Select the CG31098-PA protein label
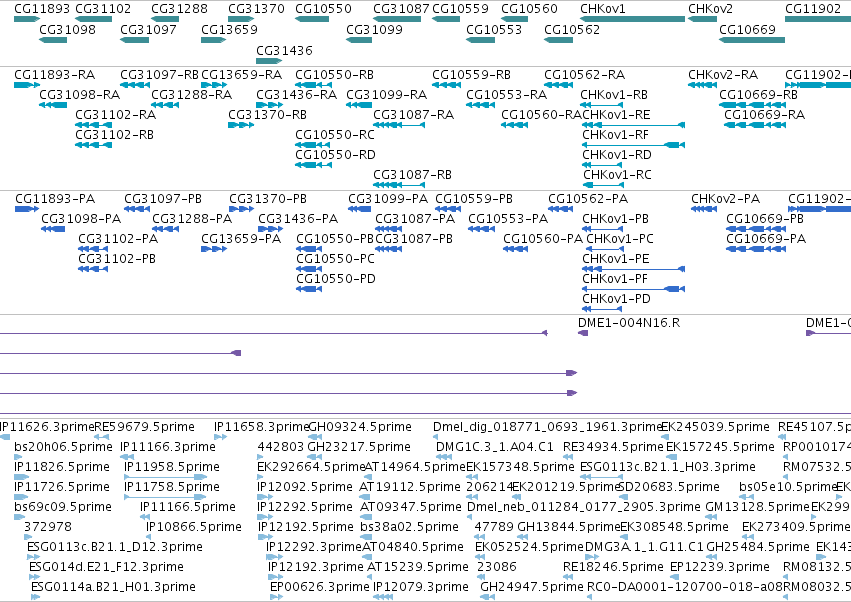The image size is (851, 602). [x=81, y=219]
